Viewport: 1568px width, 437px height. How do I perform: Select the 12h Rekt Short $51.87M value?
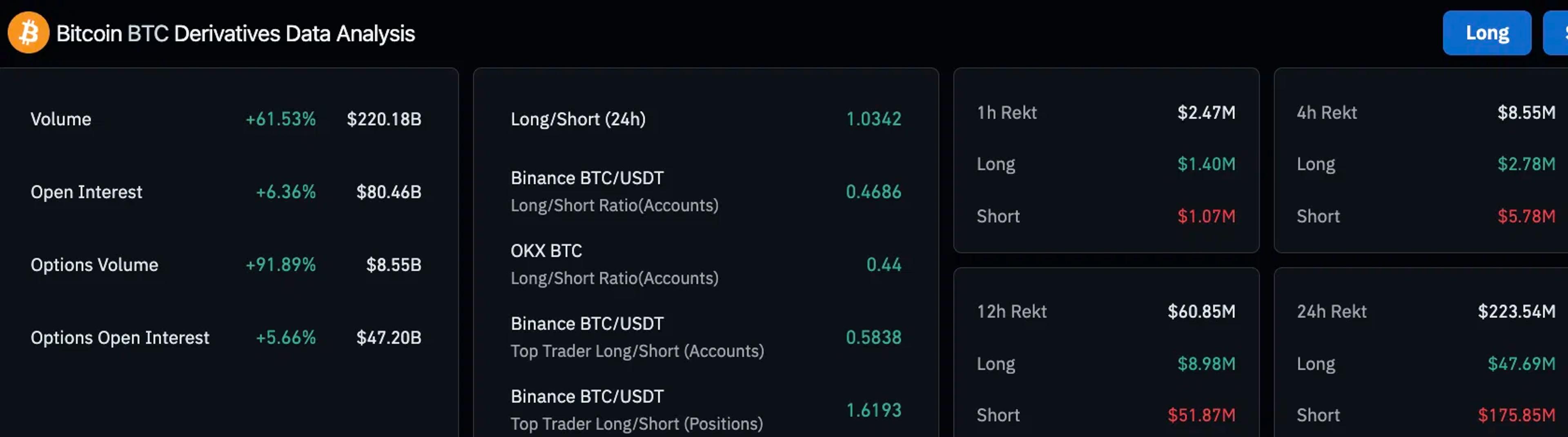point(1201,415)
